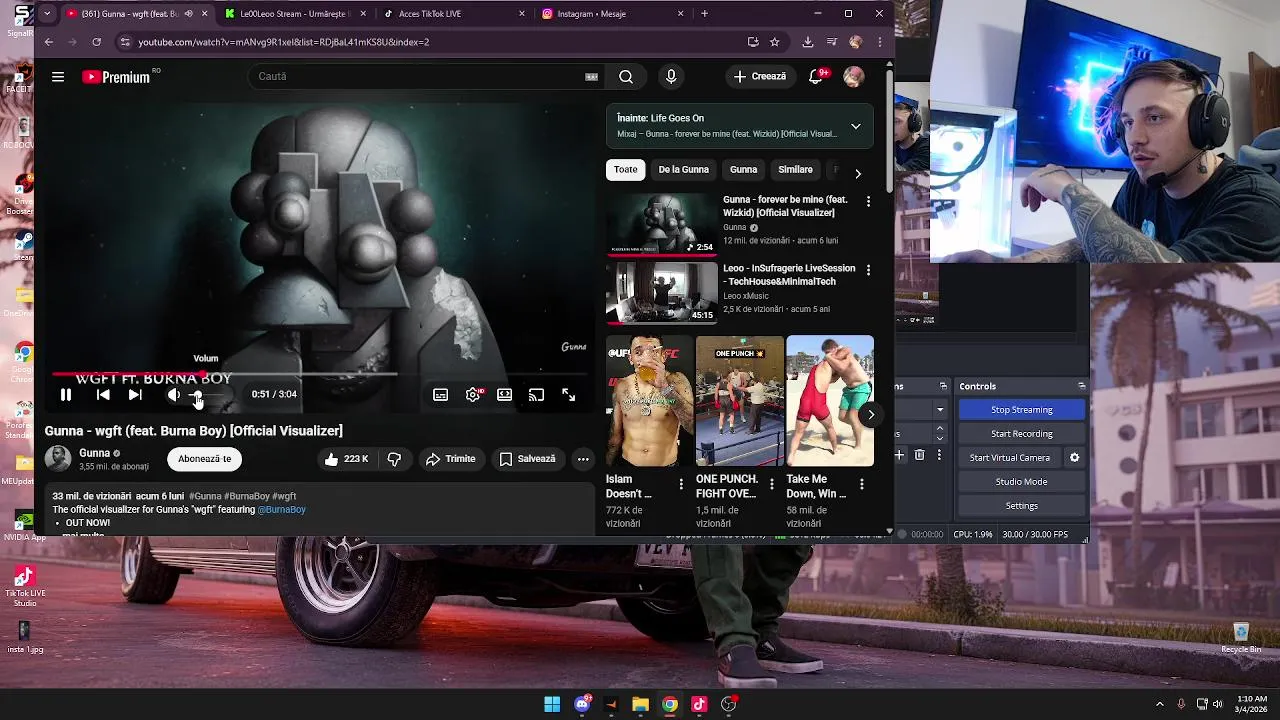Open OBS virtual camera settings gear
This screenshot has width=1280, height=720.
coord(1075,458)
